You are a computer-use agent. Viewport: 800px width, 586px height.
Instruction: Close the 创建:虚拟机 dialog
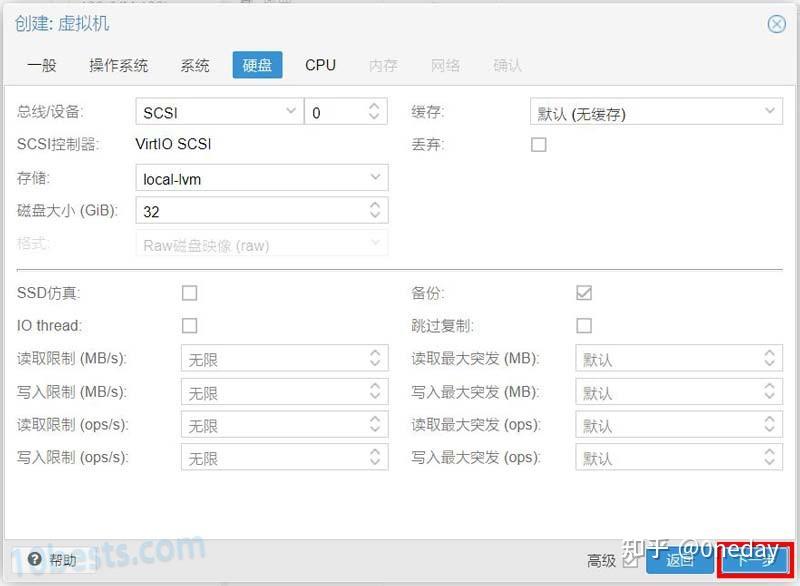777,24
